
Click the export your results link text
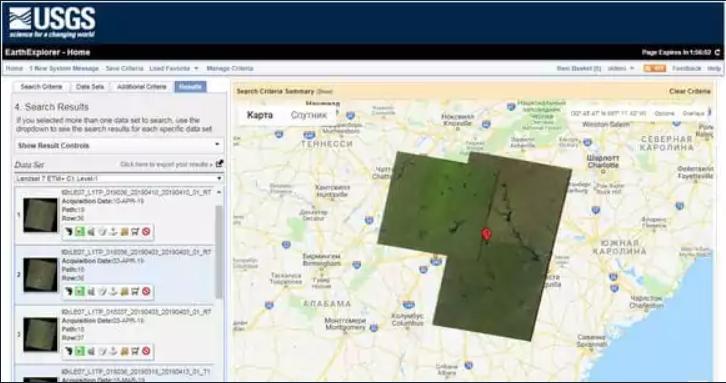click(x=166, y=164)
